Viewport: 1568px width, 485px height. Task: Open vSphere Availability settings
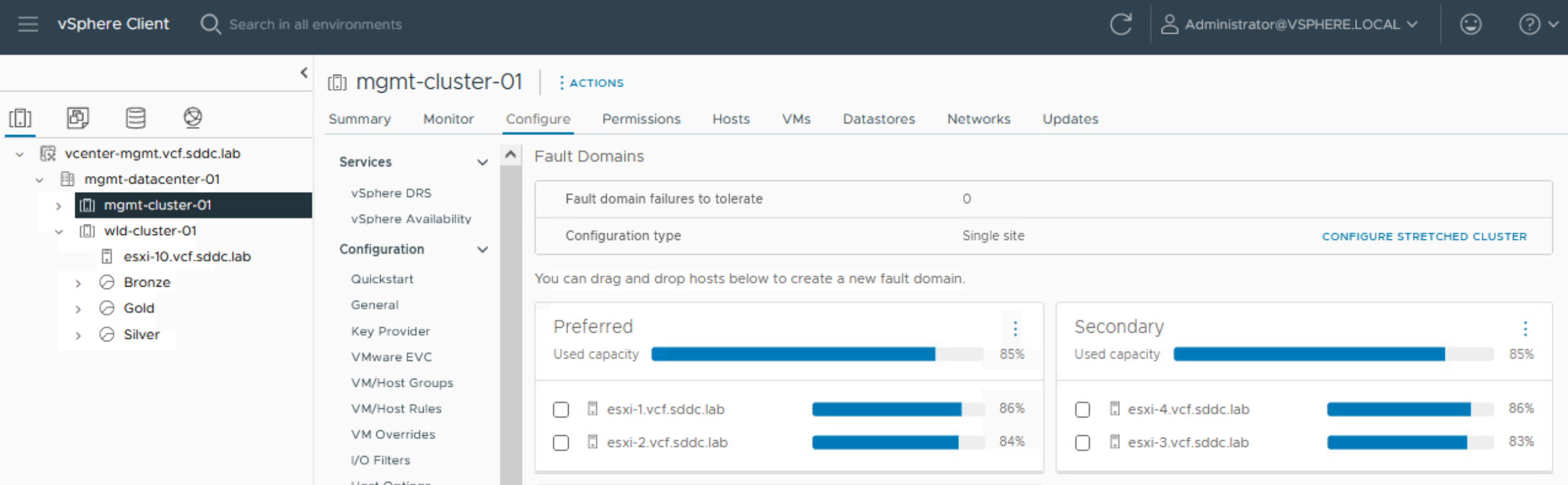pos(411,219)
